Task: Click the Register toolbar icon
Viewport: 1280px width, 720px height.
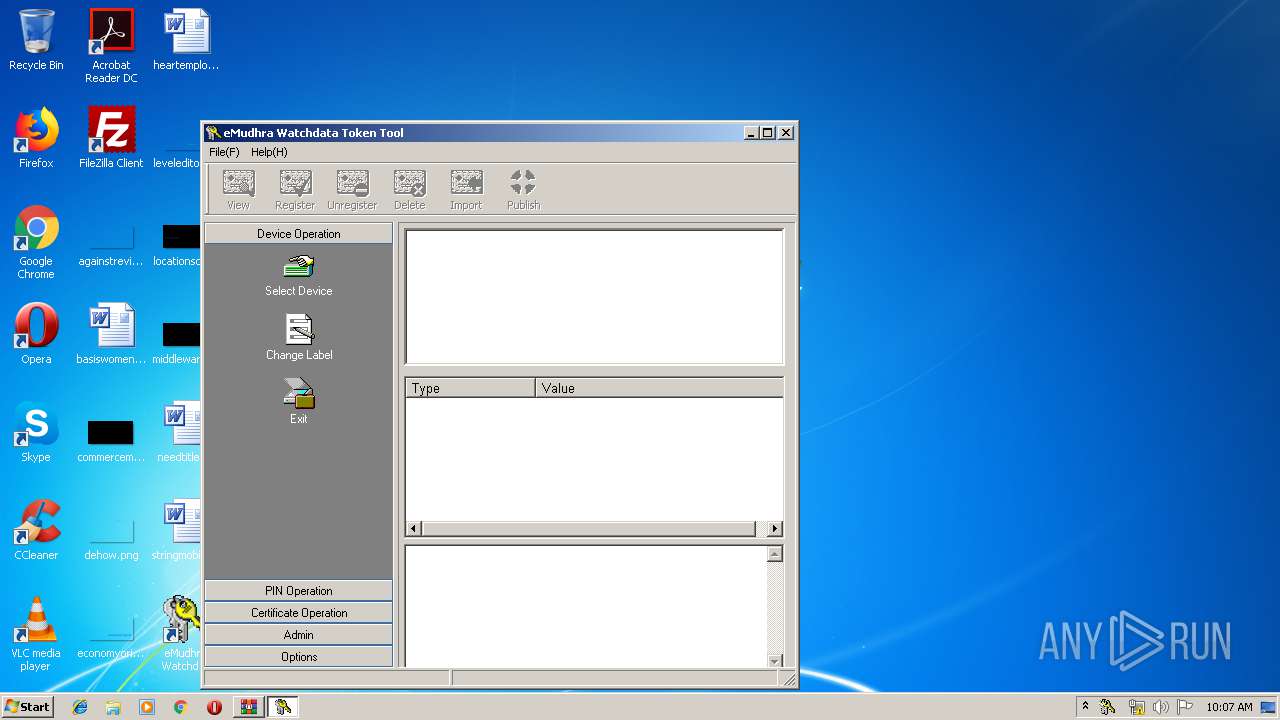Action: 295,189
